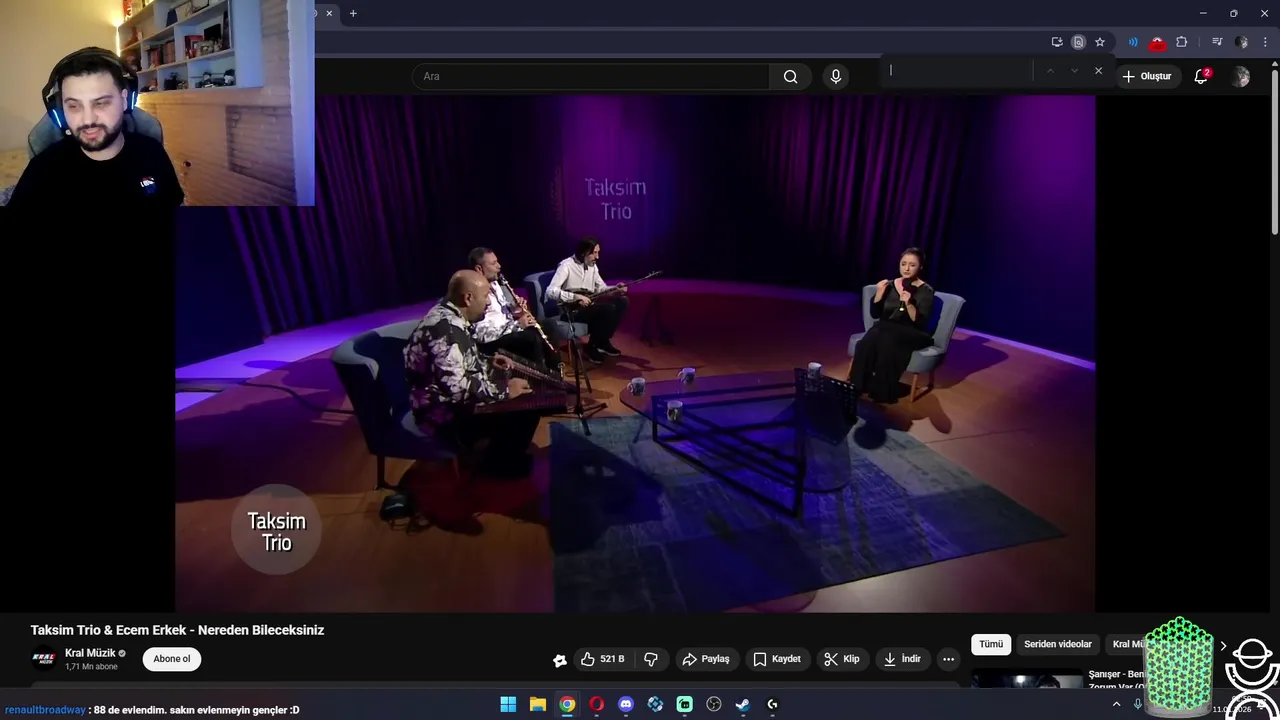Go to previous find result
1280x720 pixels.
click(1050, 71)
